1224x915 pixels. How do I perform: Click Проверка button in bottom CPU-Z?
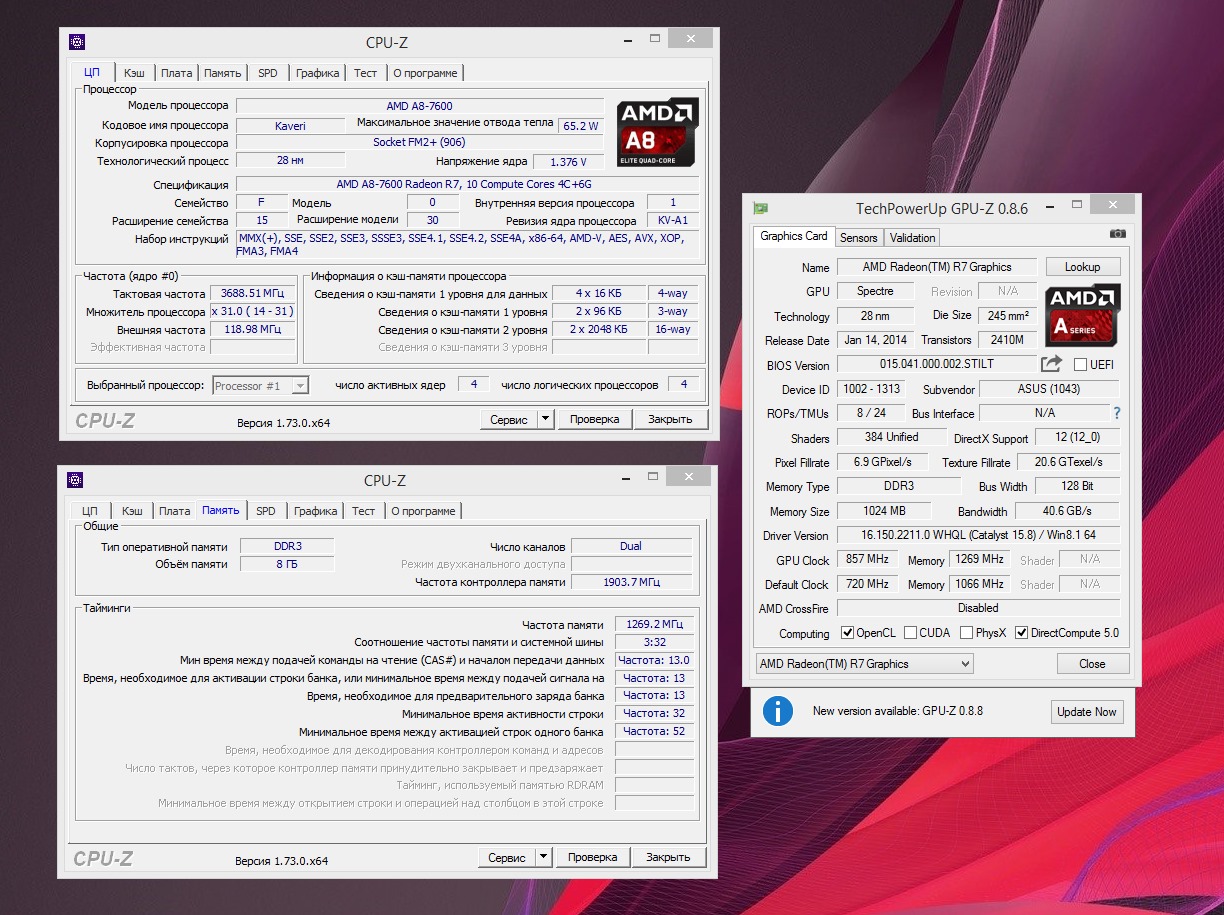point(593,857)
